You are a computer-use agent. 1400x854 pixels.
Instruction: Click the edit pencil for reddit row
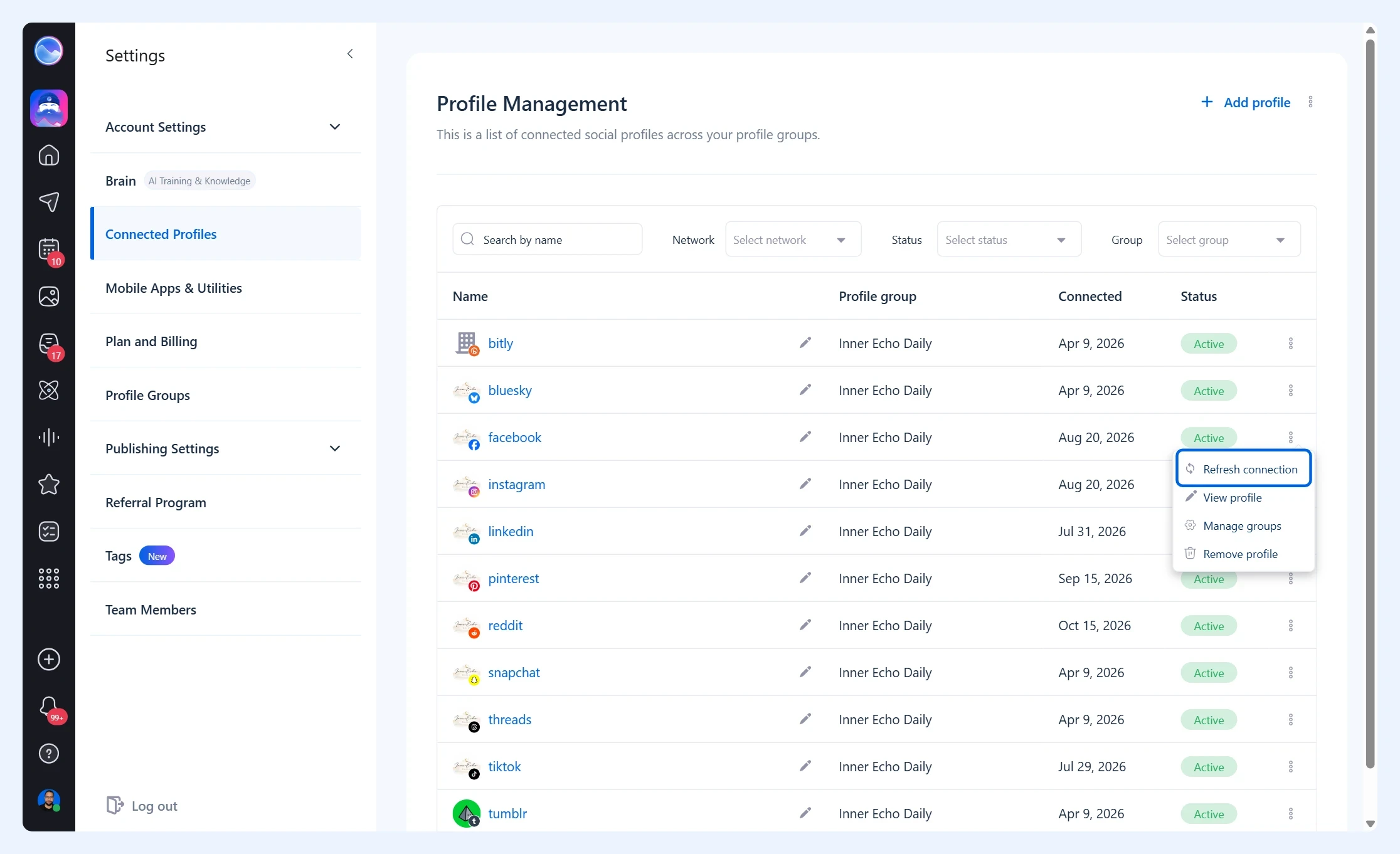[x=805, y=625]
